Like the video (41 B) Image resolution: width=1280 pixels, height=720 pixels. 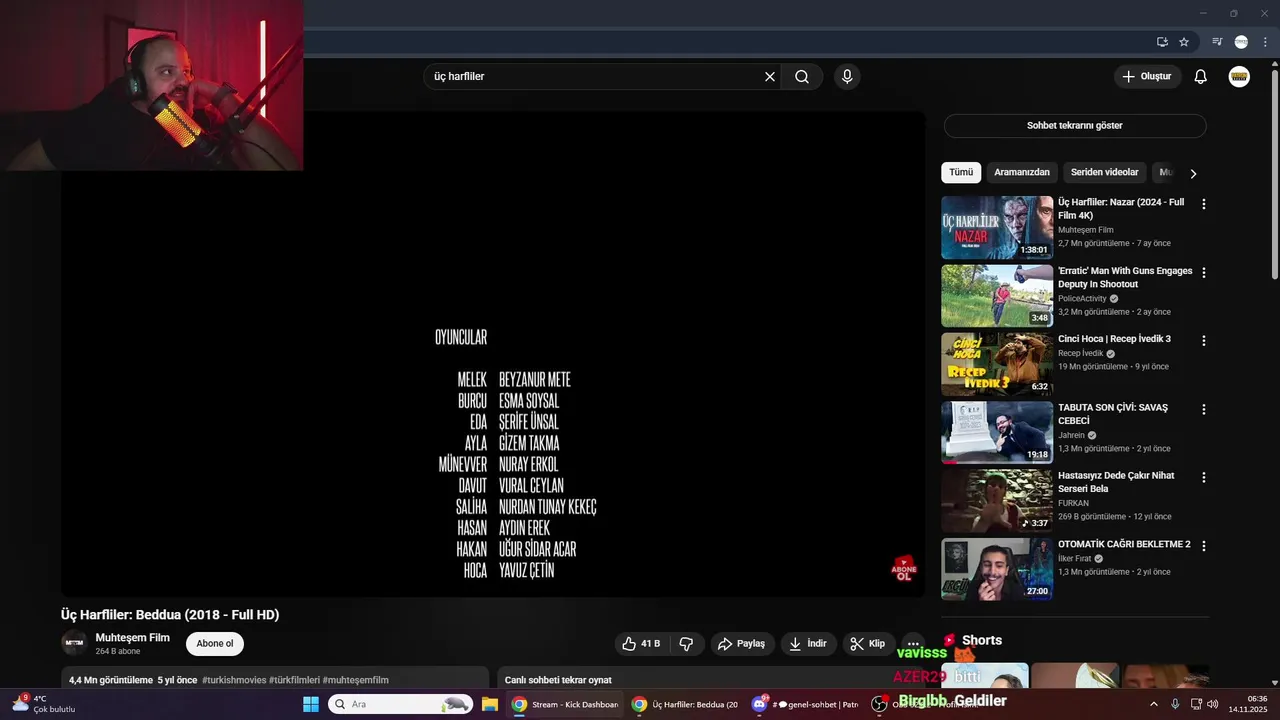point(641,644)
